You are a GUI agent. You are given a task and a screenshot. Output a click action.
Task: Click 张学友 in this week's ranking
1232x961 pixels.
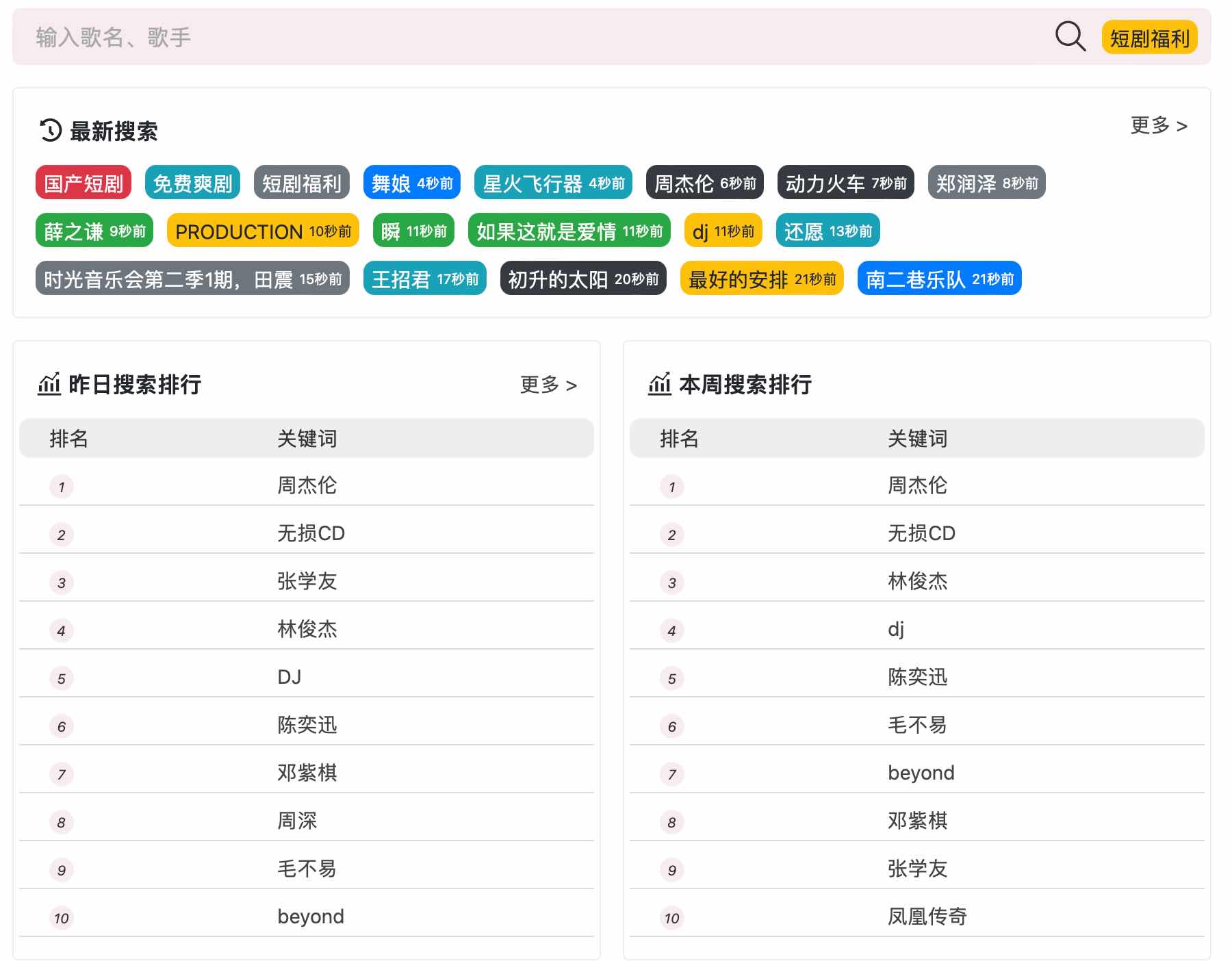[x=917, y=869]
